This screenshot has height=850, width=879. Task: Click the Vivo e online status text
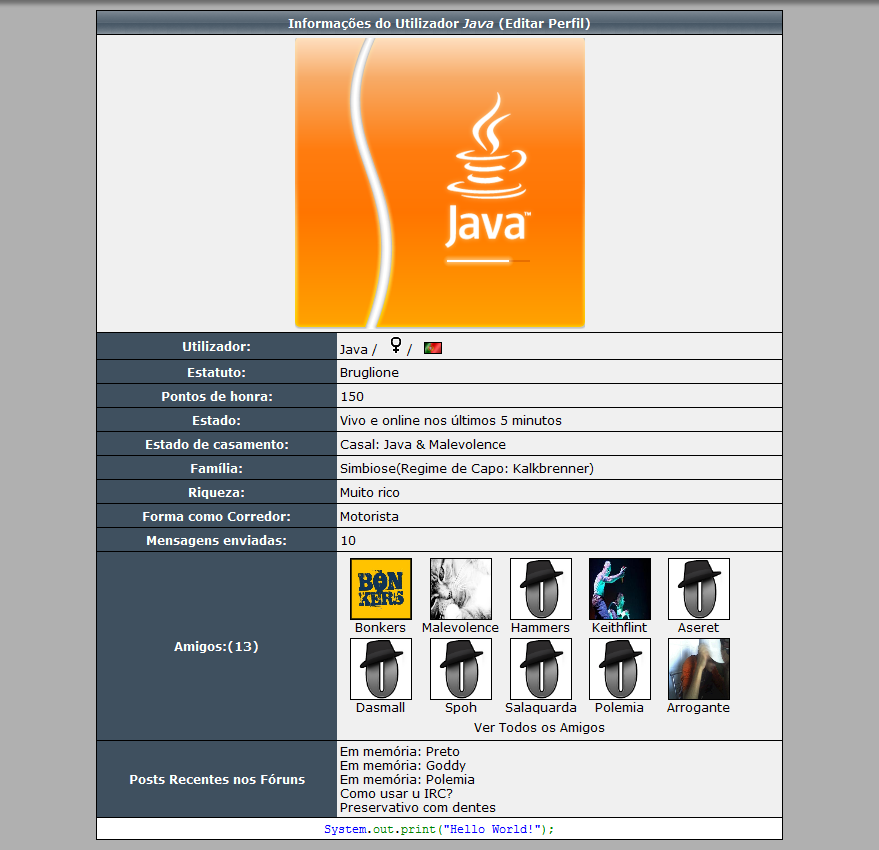pos(451,421)
